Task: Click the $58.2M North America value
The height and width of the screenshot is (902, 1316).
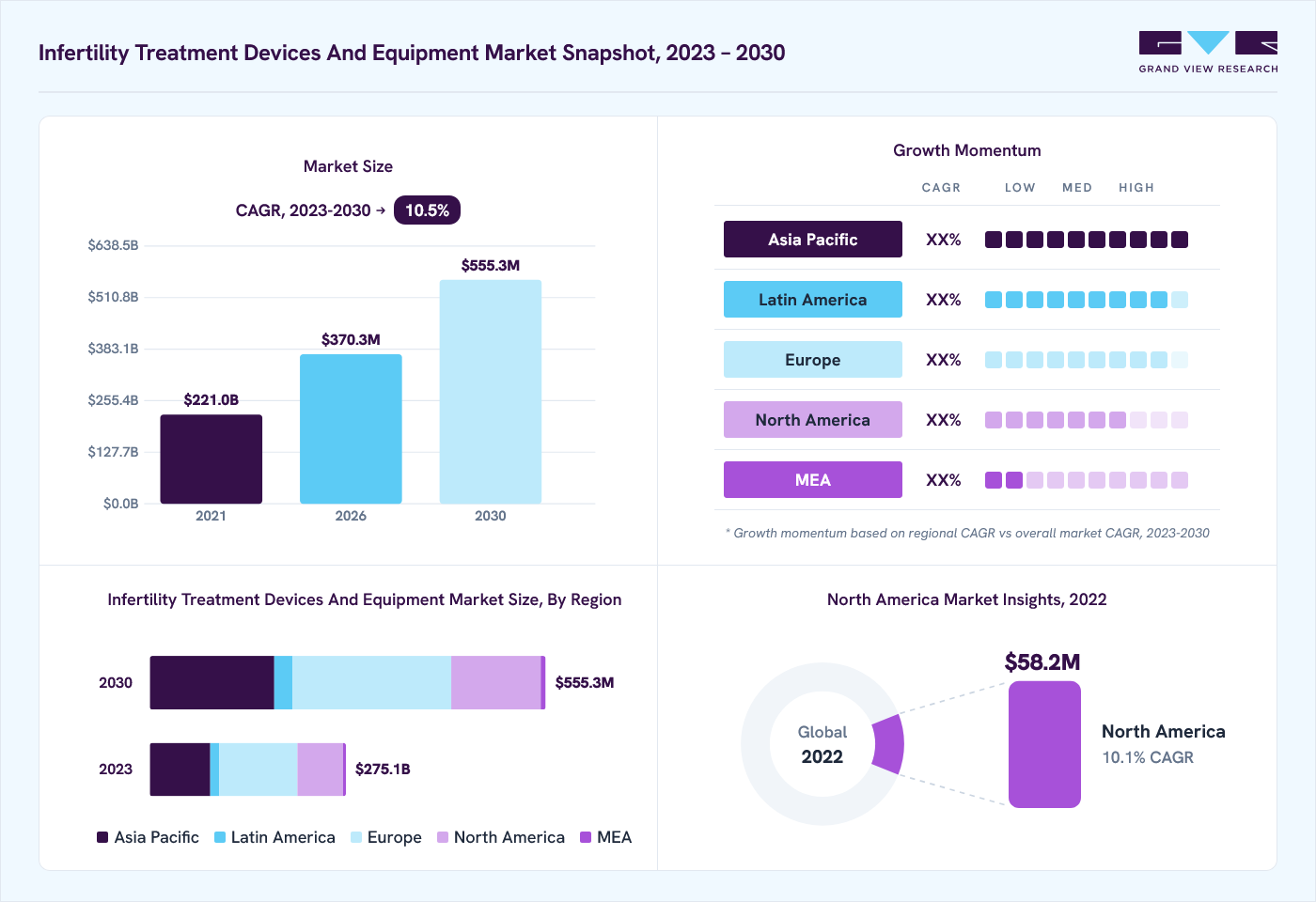Action: [x=1042, y=662]
